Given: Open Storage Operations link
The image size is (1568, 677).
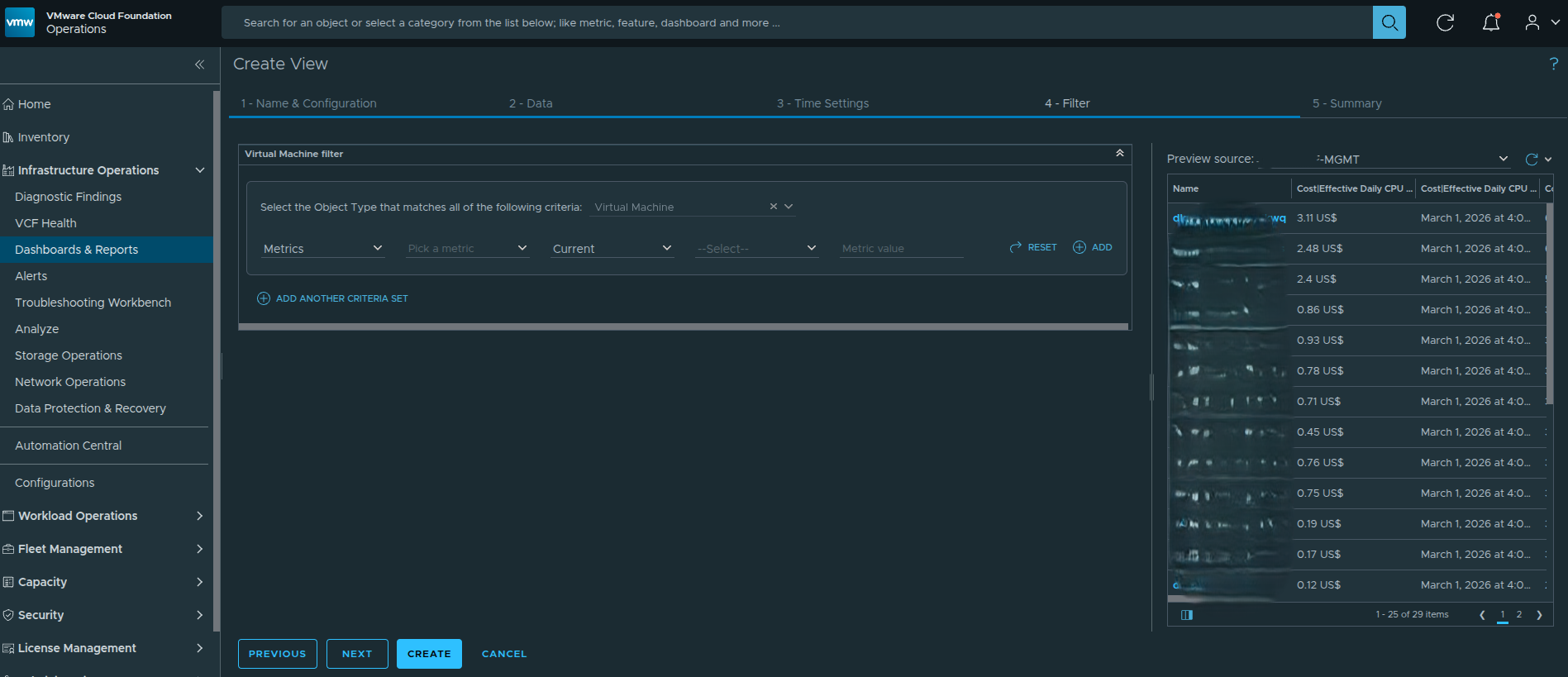Looking at the screenshot, I should (69, 355).
